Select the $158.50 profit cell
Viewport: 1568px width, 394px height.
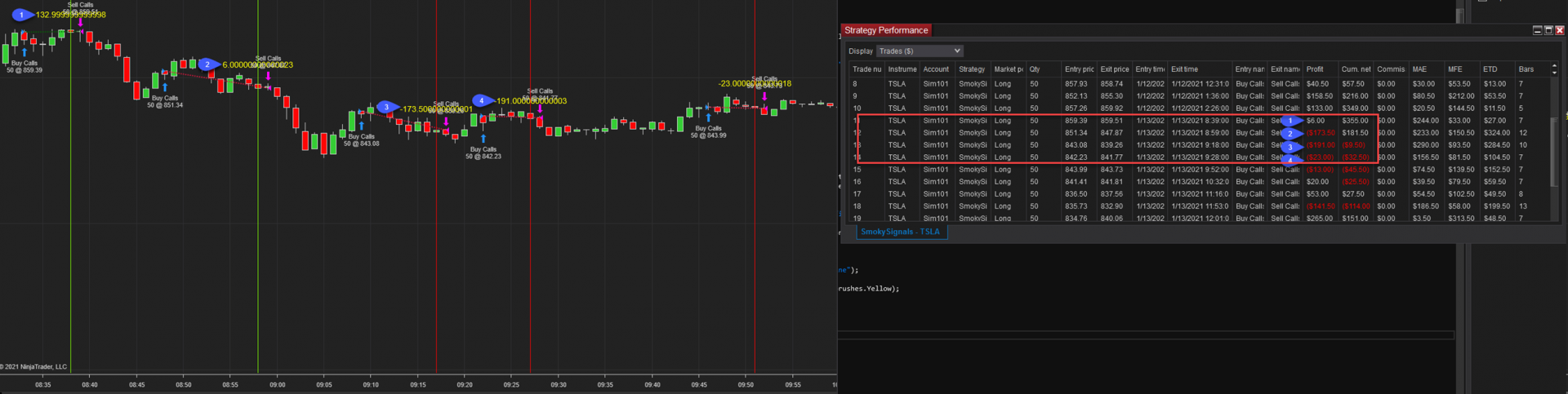1320,96
